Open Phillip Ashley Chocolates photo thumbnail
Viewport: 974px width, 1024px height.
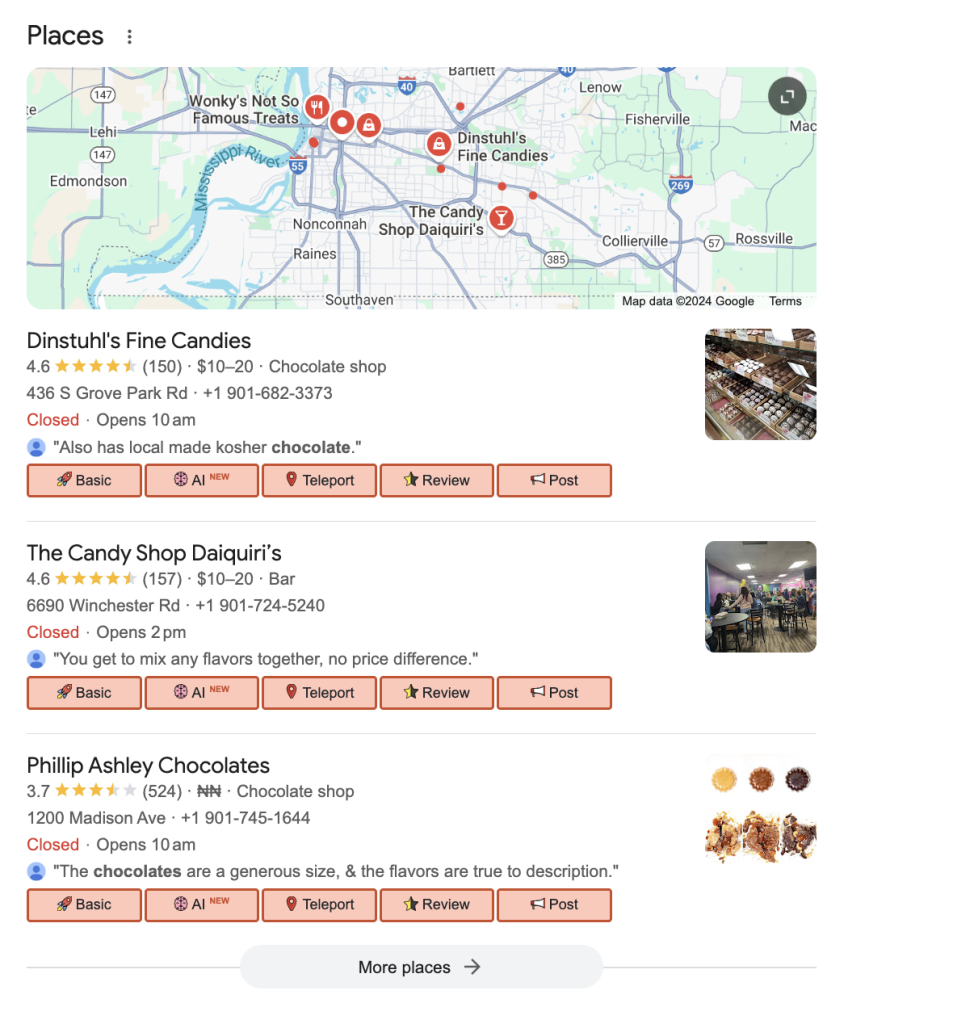click(760, 808)
